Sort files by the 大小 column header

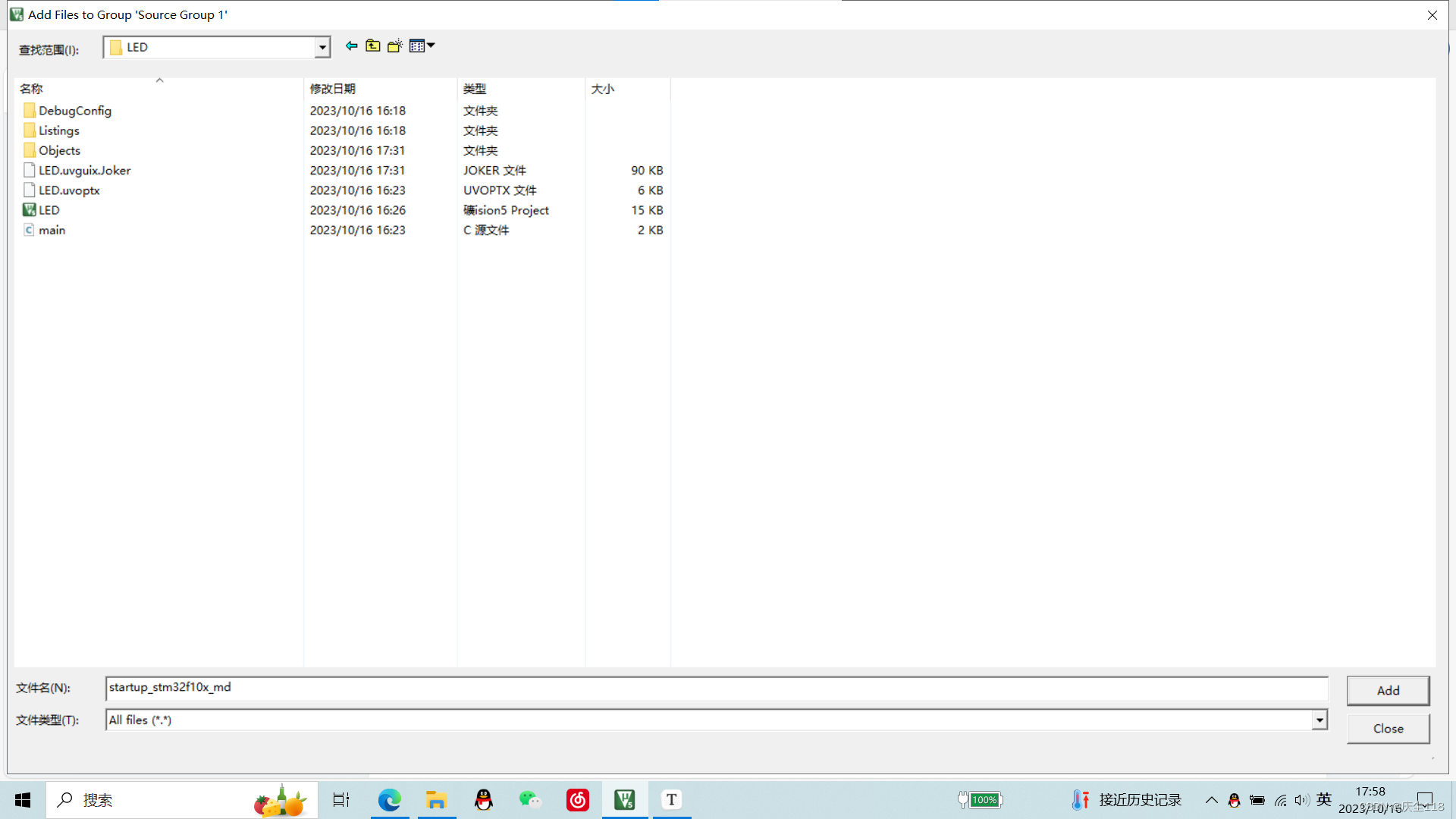point(602,89)
